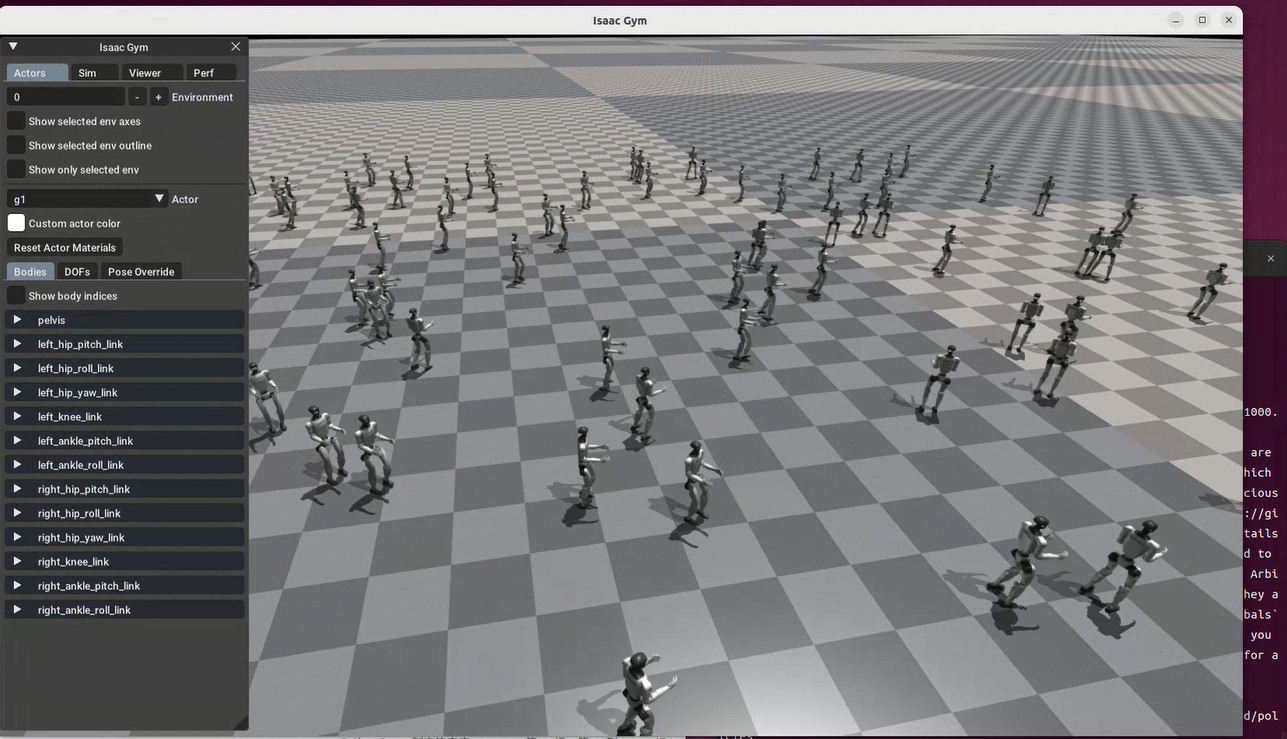Decrease environment index with minus button
Screen dimensions: 1287x739
coord(137,97)
